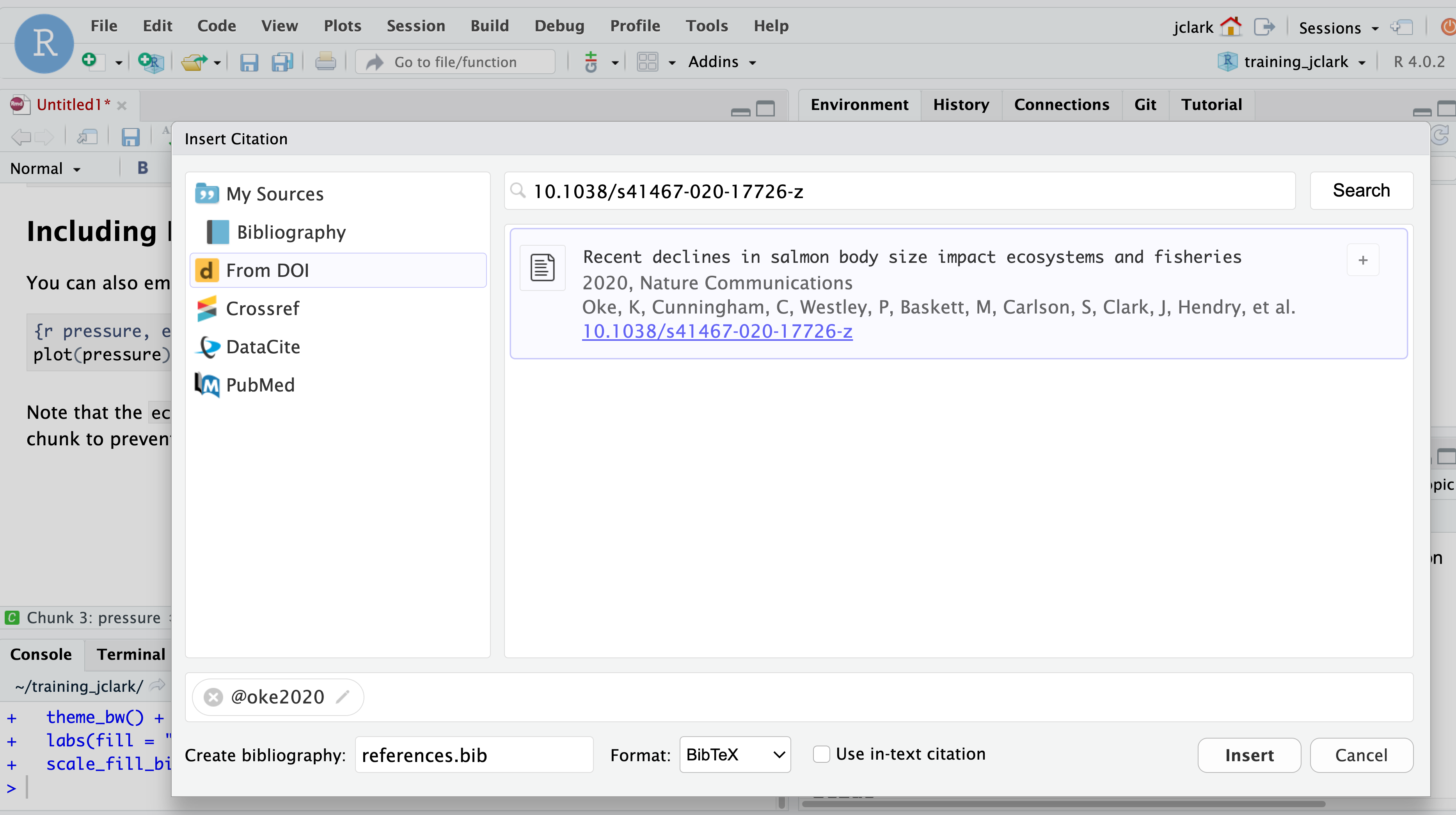Click the print document icon

click(325, 62)
